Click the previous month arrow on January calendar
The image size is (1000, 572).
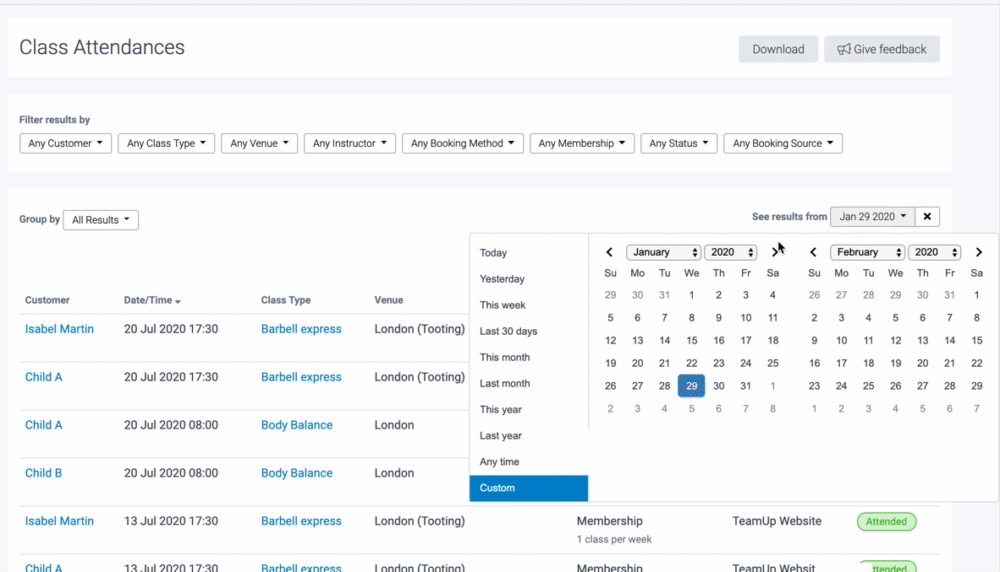tap(610, 253)
